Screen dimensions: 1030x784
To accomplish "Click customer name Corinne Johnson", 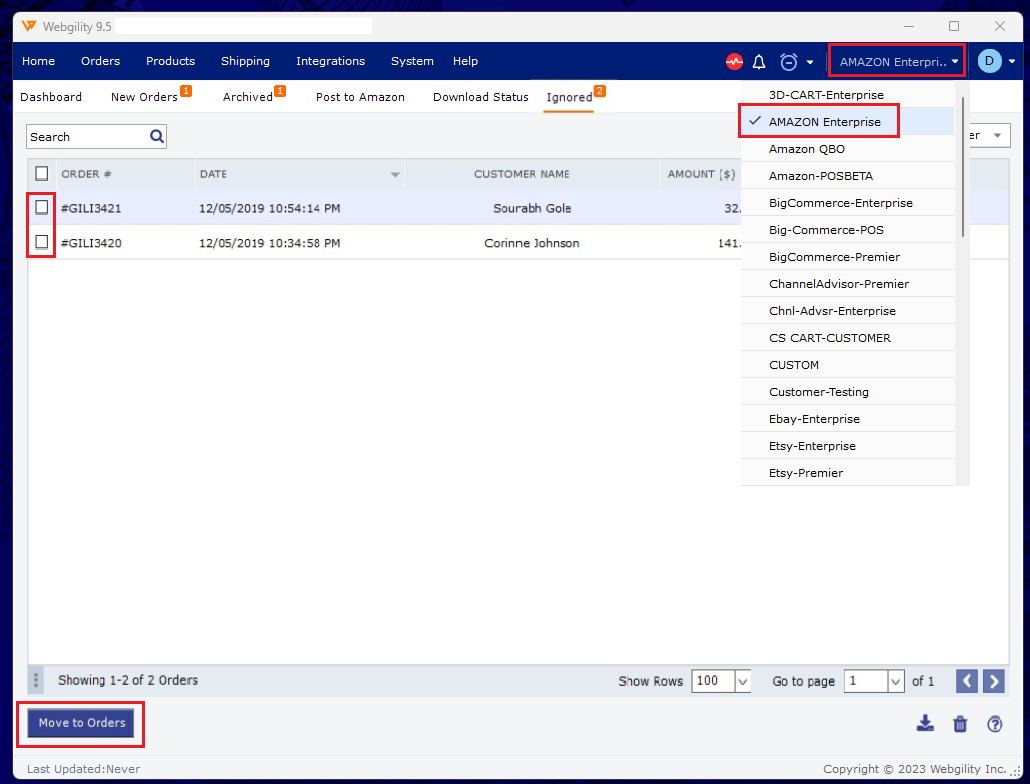I will (x=531, y=243).
